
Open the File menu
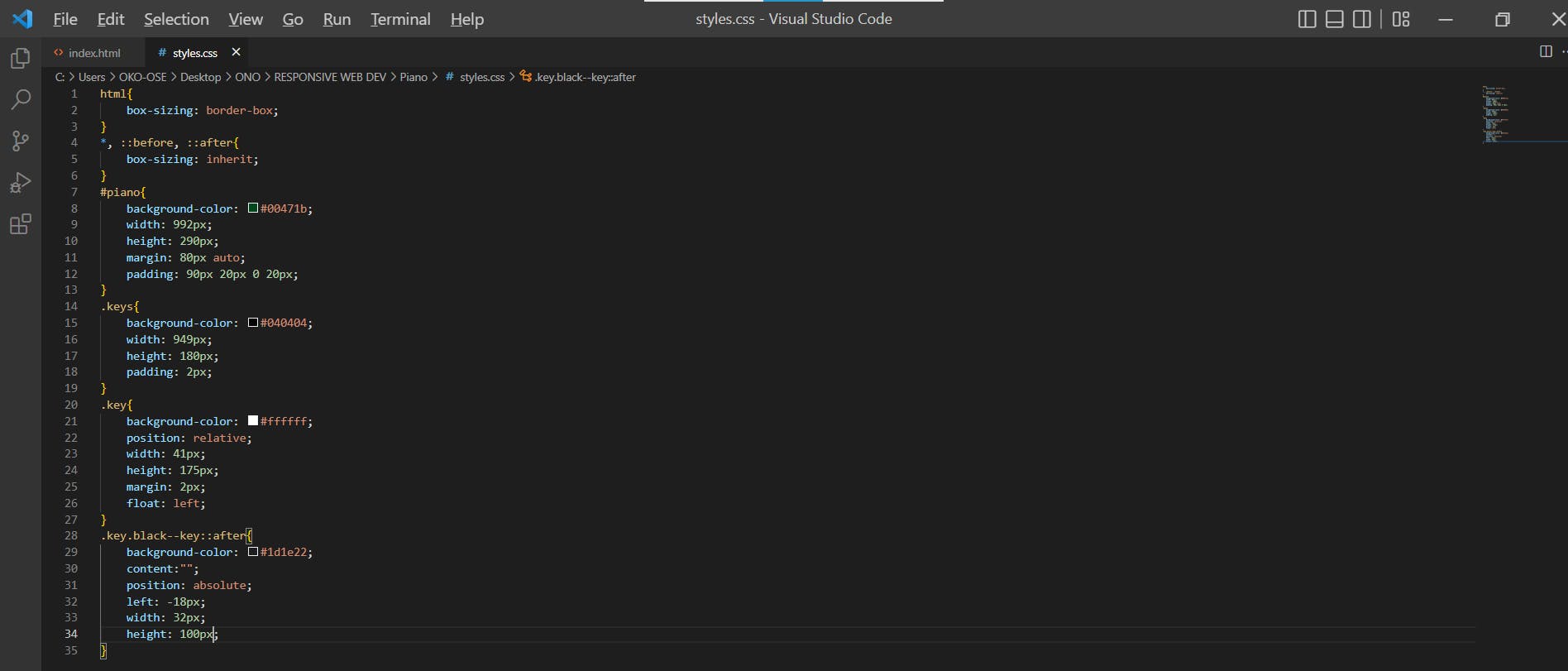tap(65, 19)
